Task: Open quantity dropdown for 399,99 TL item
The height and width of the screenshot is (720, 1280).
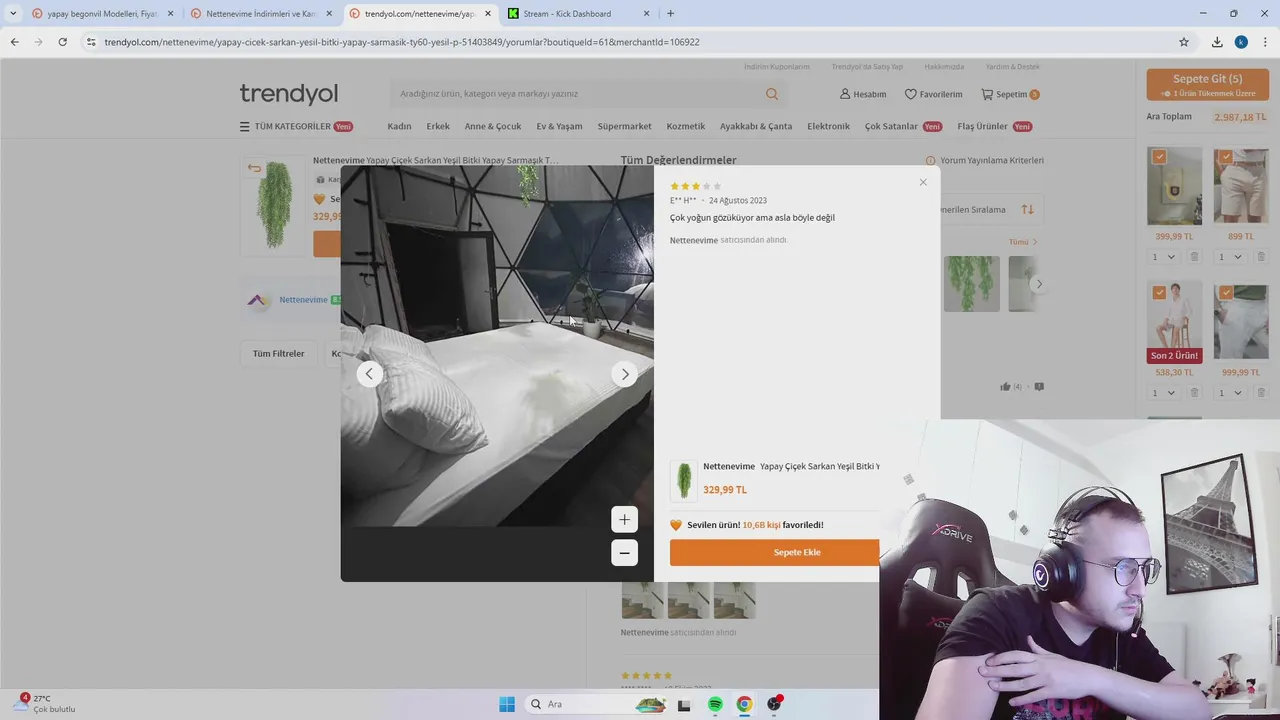Action: click(x=1164, y=257)
